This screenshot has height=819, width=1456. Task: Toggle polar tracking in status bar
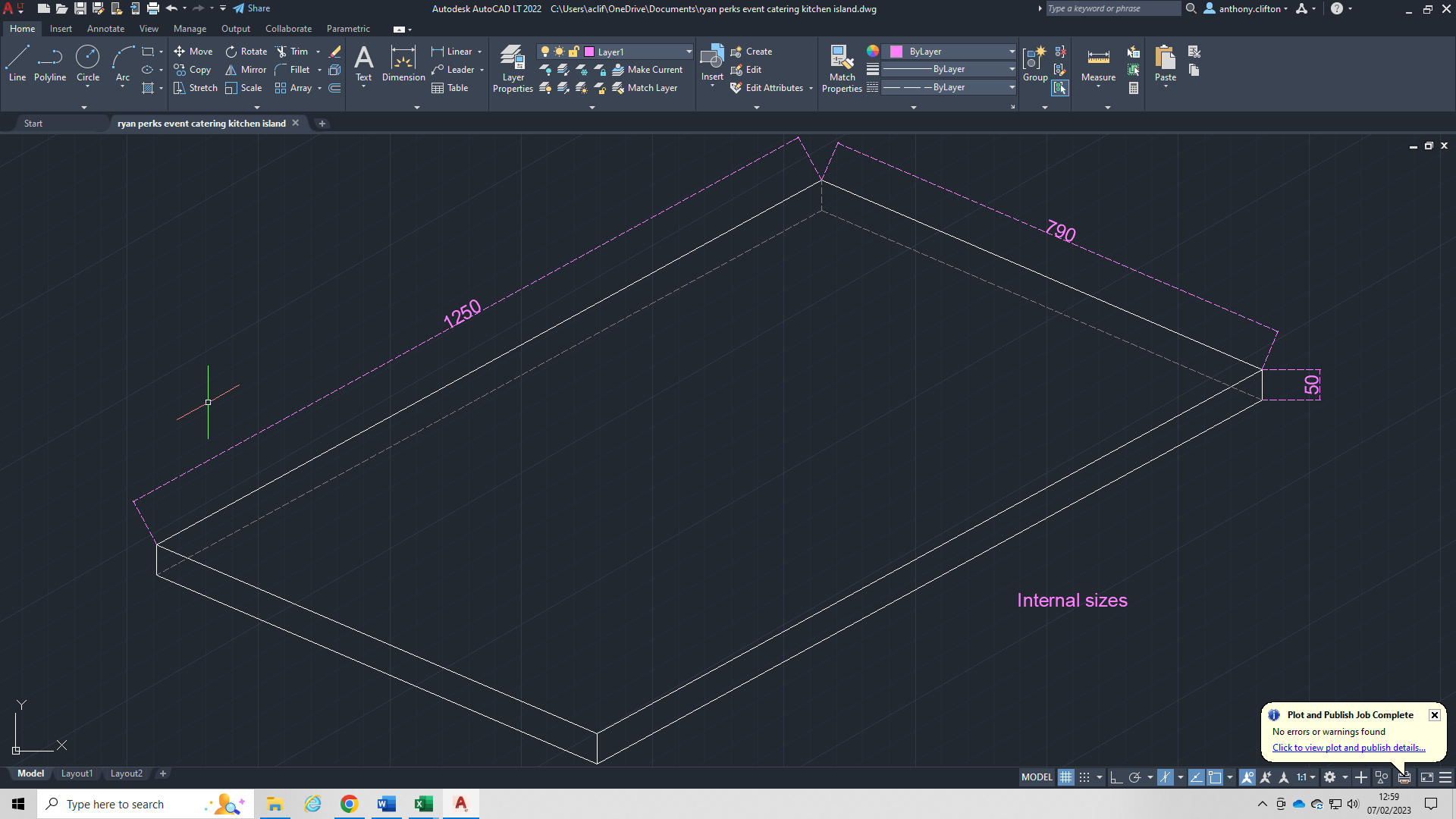click(x=1134, y=777)
